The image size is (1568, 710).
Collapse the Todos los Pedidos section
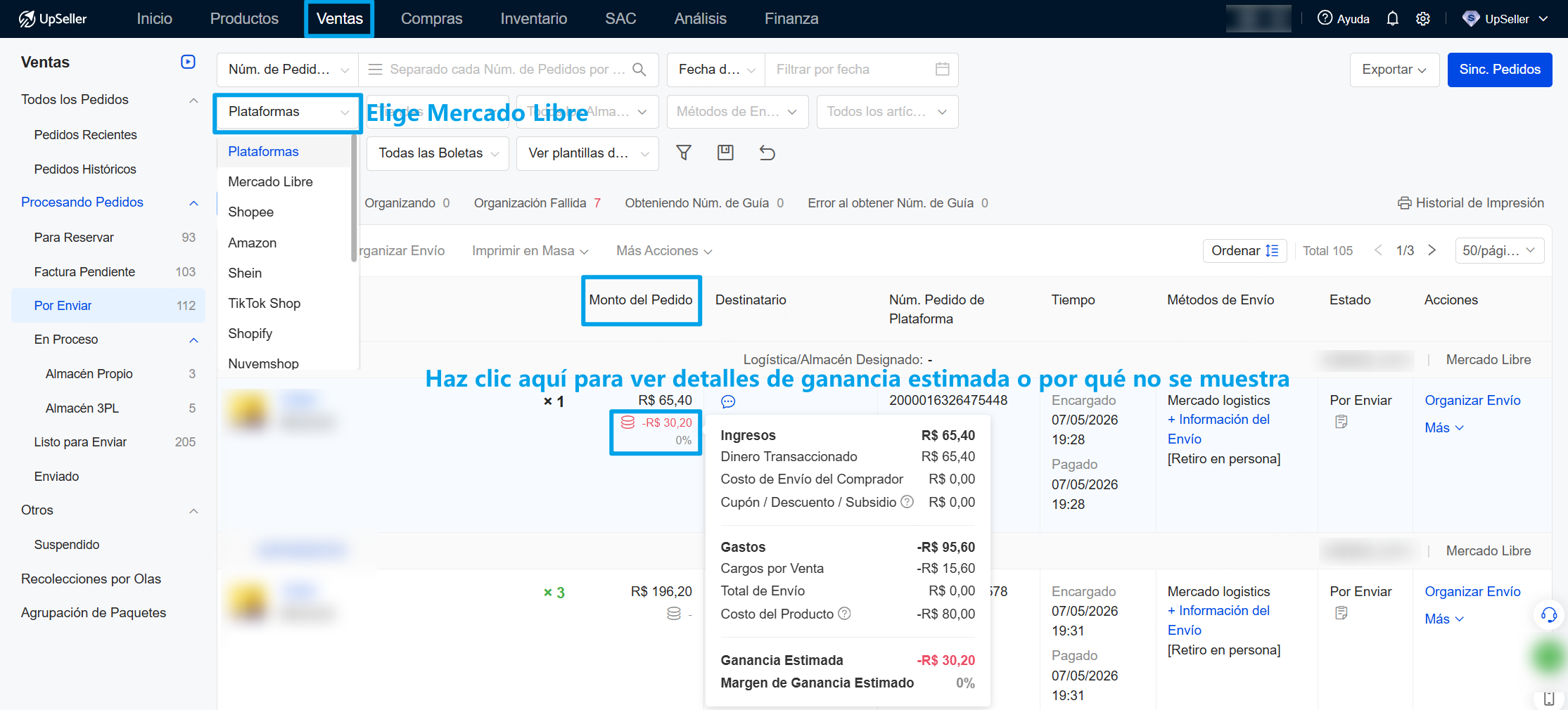193,100
